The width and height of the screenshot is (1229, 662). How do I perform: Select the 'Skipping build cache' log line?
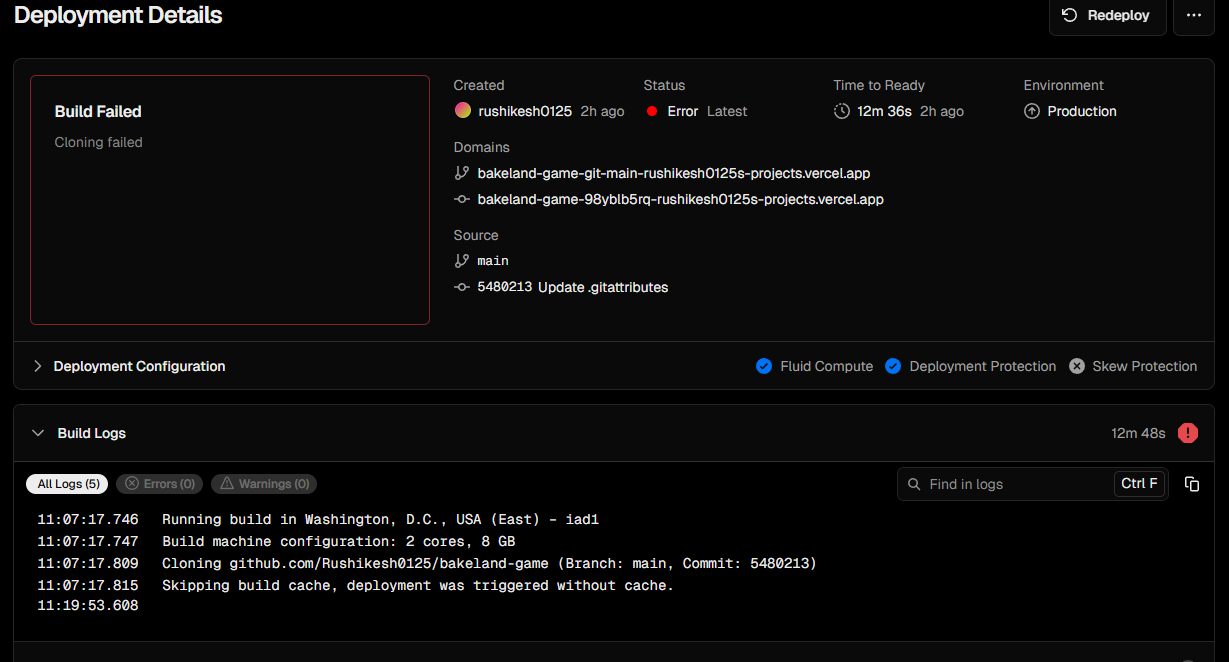[x=418, y=586]
